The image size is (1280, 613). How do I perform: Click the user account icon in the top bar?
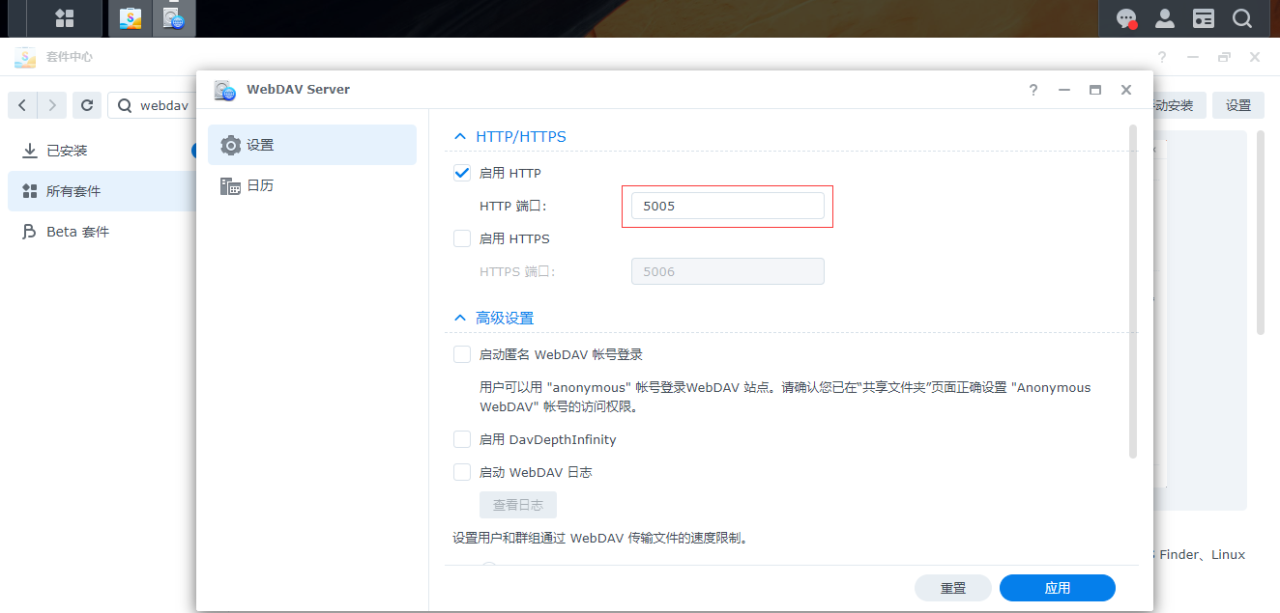coord(1164,18)
